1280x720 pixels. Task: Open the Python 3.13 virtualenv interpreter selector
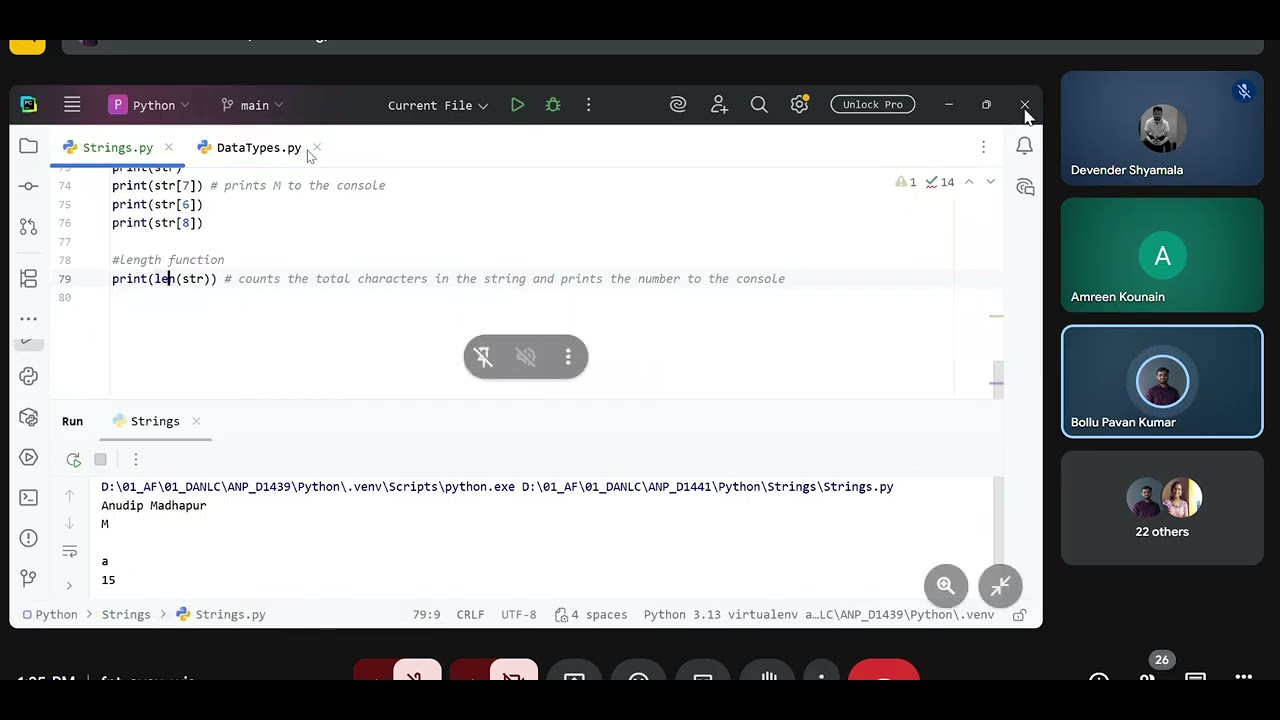(x=819, y=615)
